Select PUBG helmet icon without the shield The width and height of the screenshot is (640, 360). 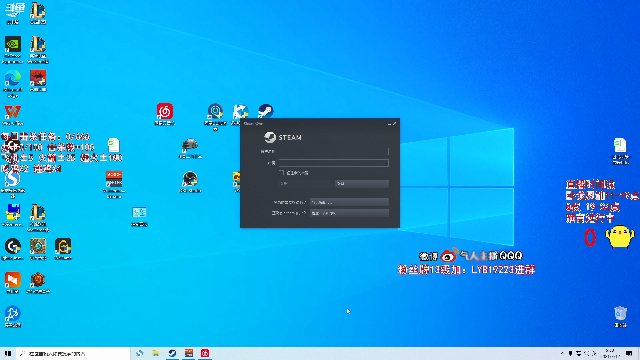(190, 148)
